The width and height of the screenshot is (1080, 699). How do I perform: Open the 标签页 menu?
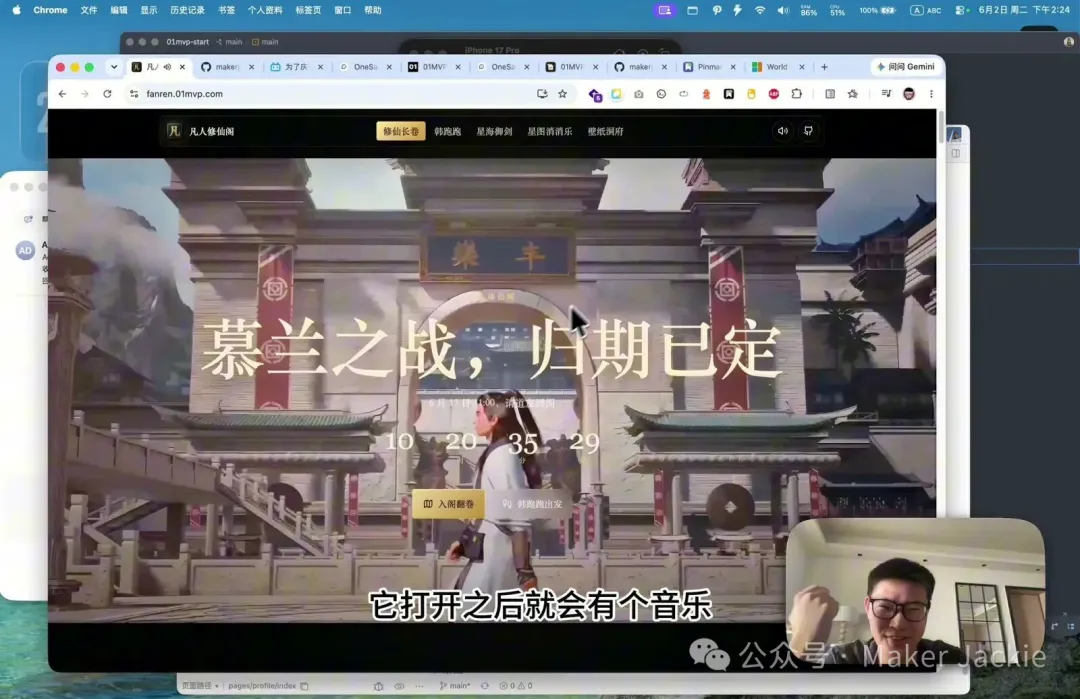(308, 10)
